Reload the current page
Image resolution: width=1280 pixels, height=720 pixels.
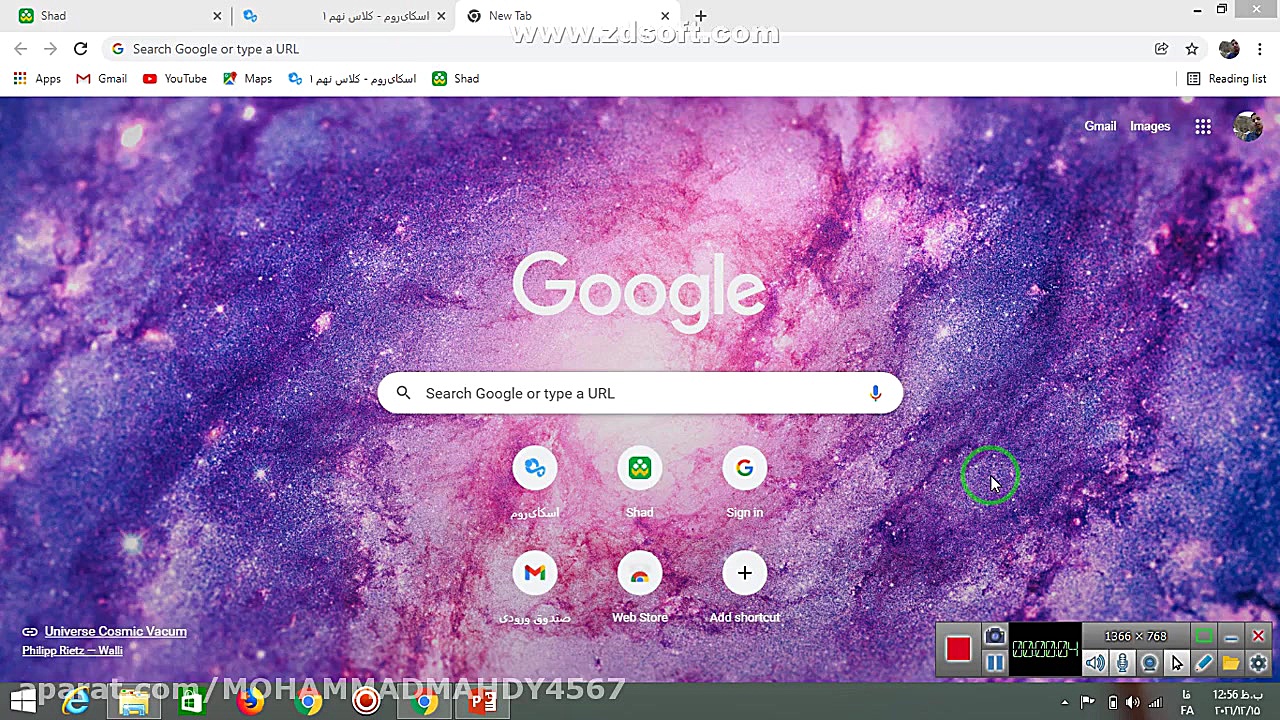(x=80, y=49)
